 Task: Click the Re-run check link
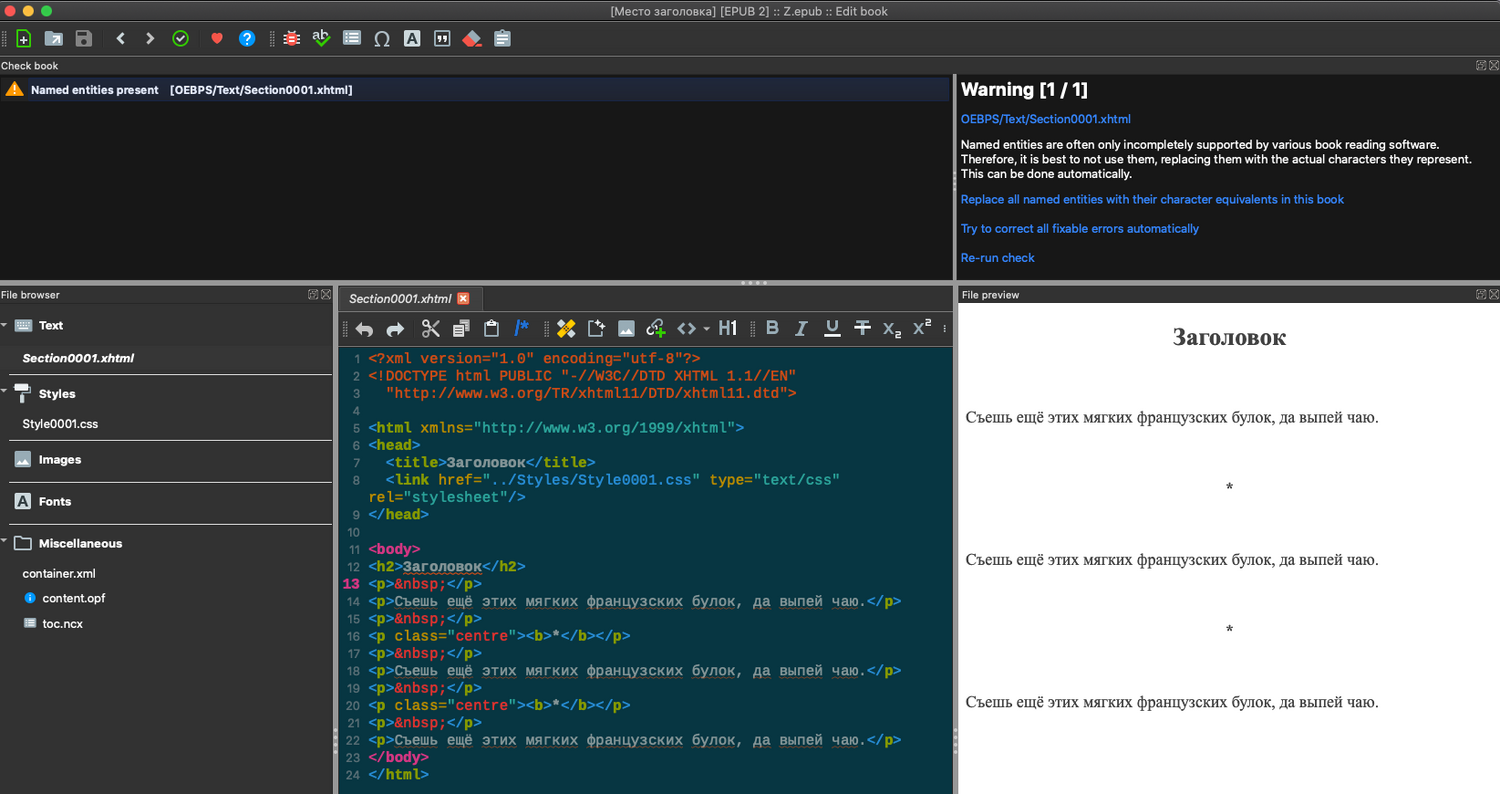997,258
